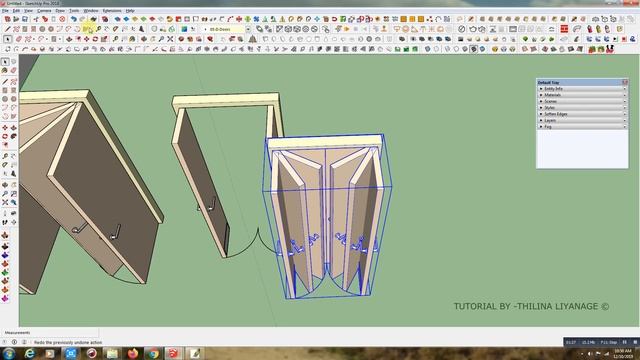Expand the Materials panel
The image size is (640, 360).
click(582, 95)
